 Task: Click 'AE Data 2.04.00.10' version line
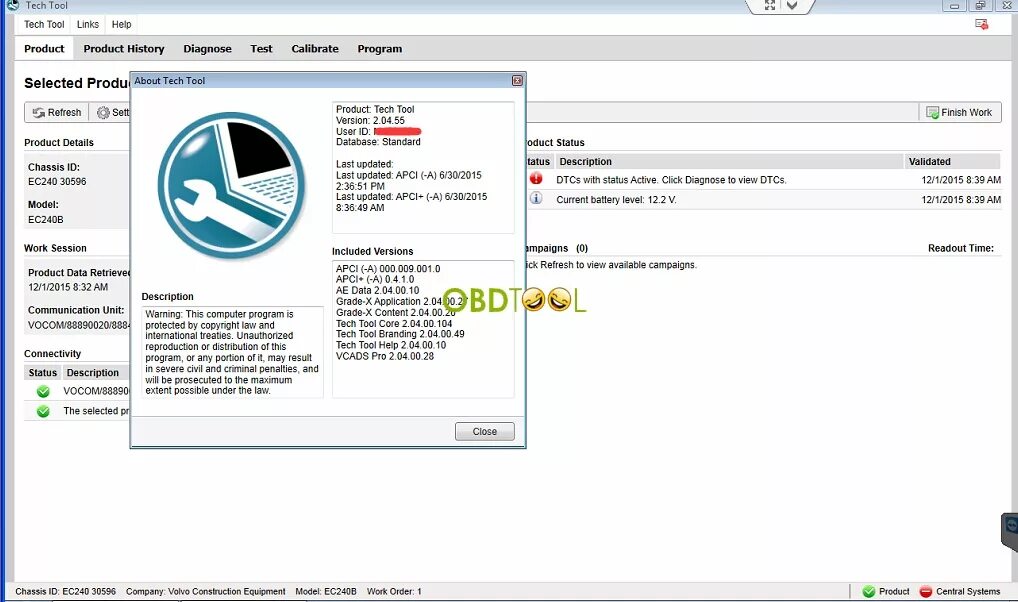coord(377,290)
